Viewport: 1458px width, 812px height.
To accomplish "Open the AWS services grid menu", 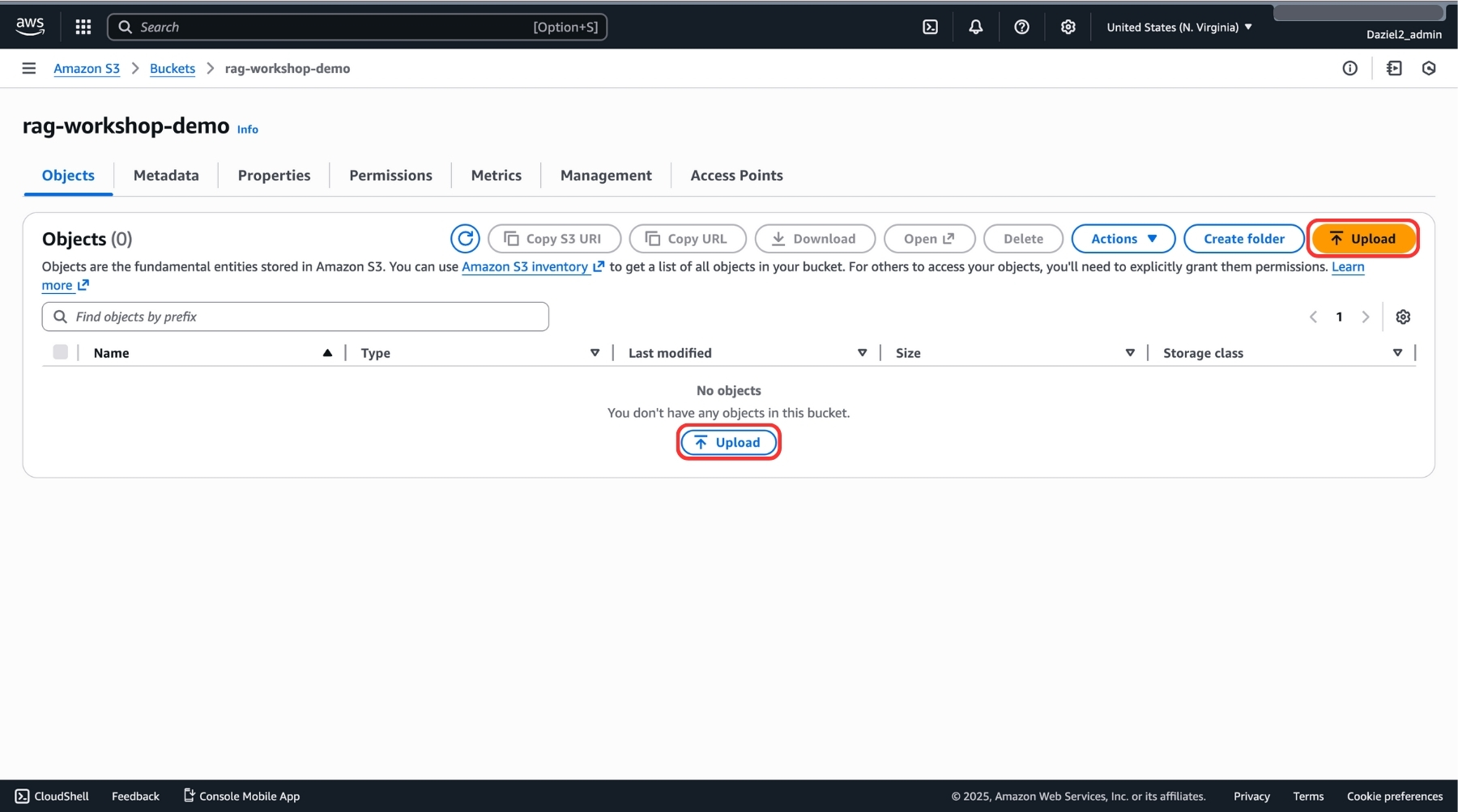I will 83,27.
